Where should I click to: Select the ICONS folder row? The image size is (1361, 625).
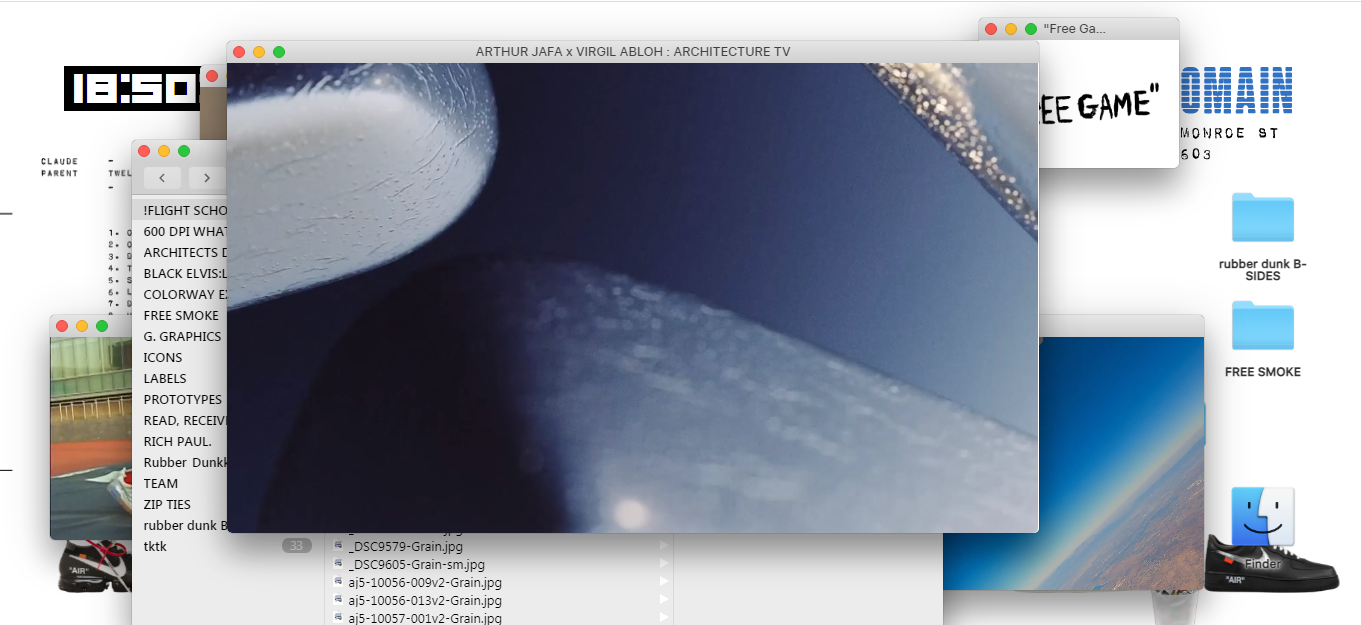pyautogui.click(x=180, y=357)
